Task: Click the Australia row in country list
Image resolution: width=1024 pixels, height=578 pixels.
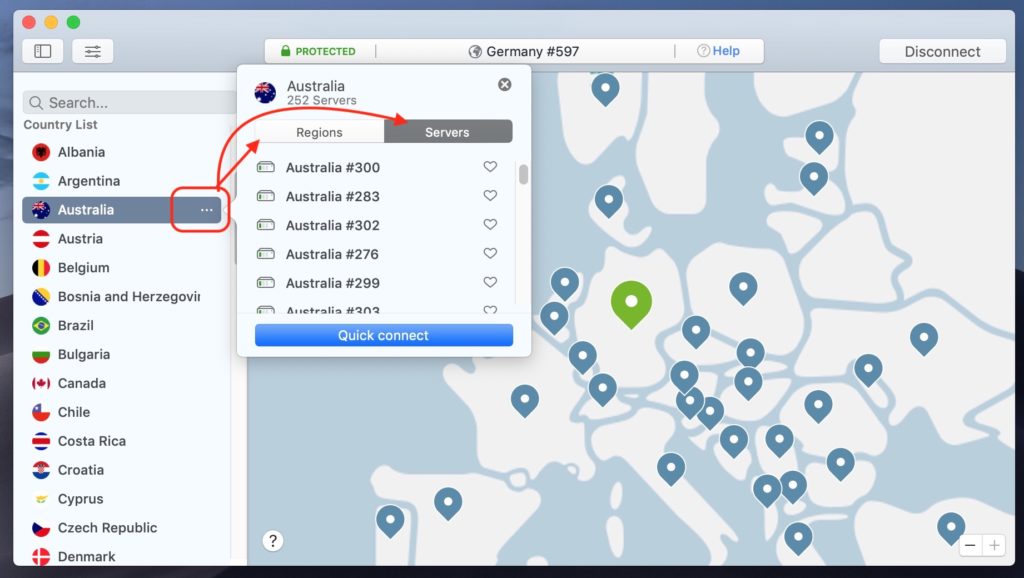Action: click(x=122, y=210)
